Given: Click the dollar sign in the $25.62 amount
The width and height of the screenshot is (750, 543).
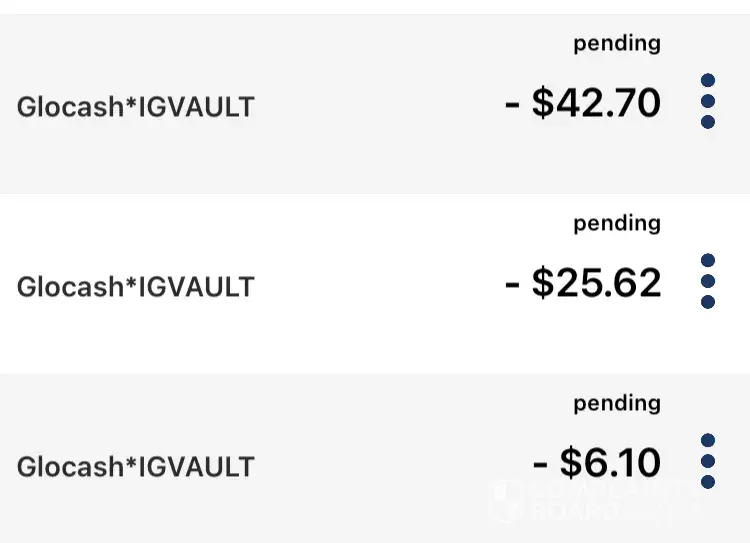Looking at the screenshot, I should (543, 283).
